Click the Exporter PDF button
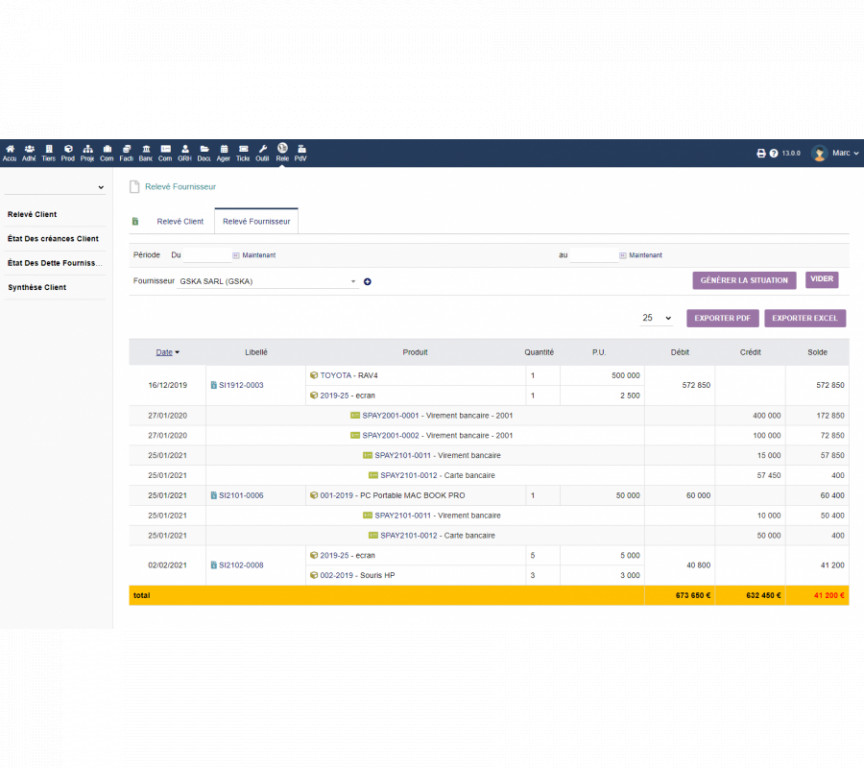This screenshot has height=768, width=864. (x=722, y=318)
